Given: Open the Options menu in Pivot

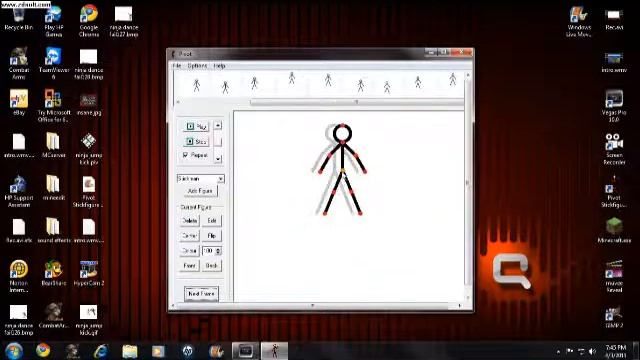Looking at the screenshot, I should [x=197, y=65].
